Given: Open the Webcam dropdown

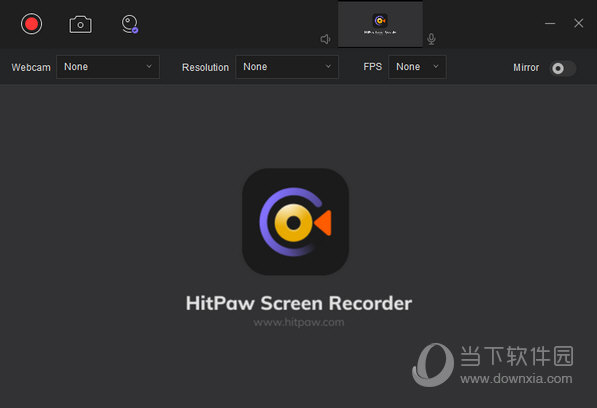Looking at the screenshot, I should point(108,67).
